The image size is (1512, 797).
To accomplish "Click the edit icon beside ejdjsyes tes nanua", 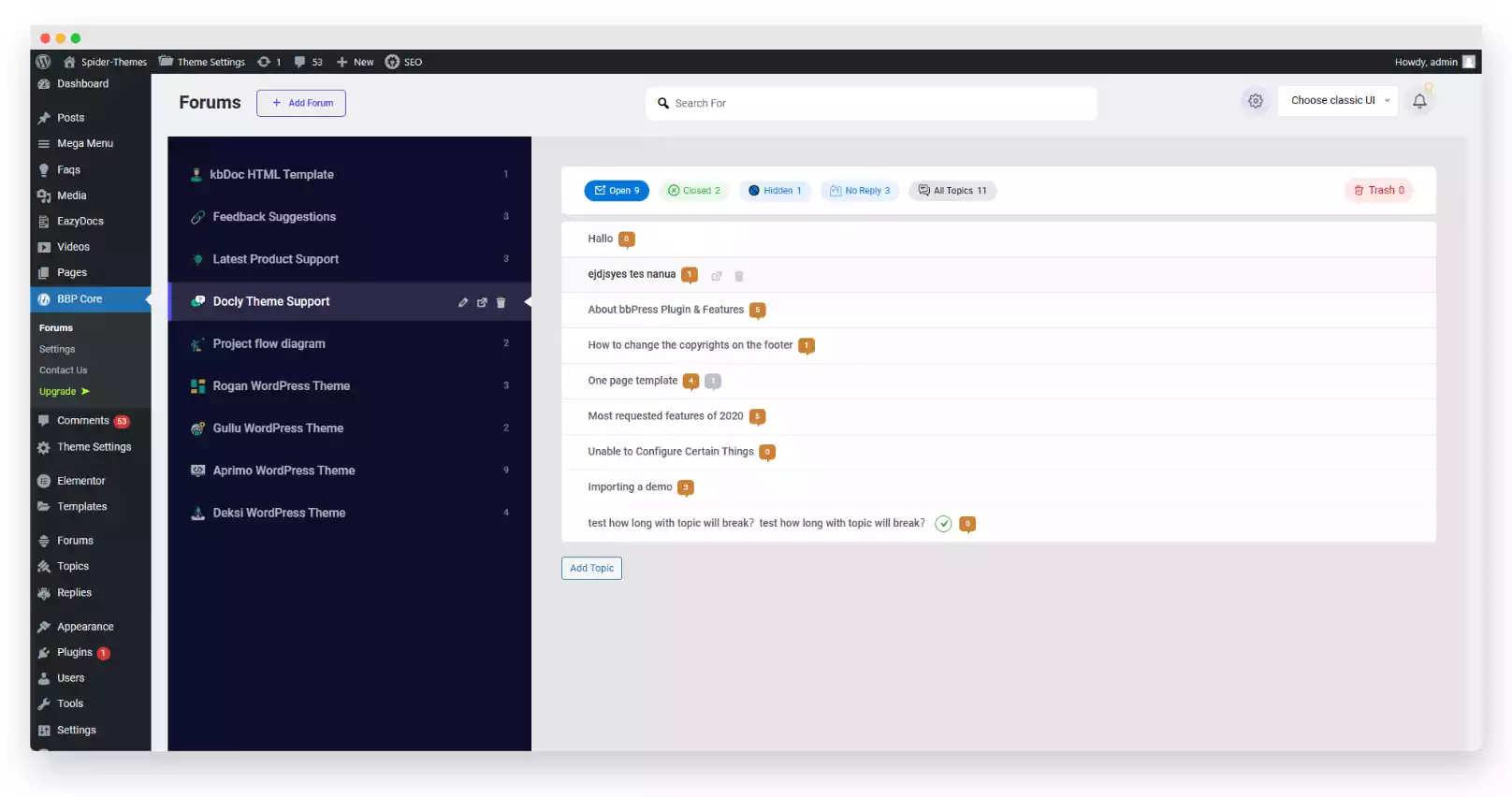I will click(x=717, y=276).
